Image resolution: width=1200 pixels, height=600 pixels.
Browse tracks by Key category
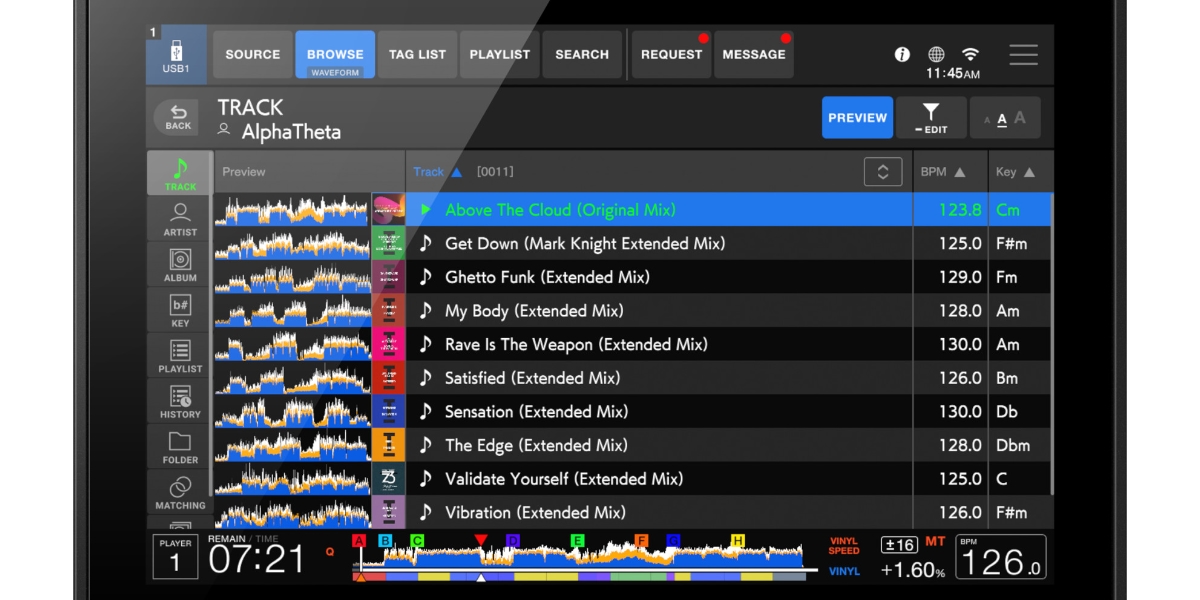pos(180,310)
